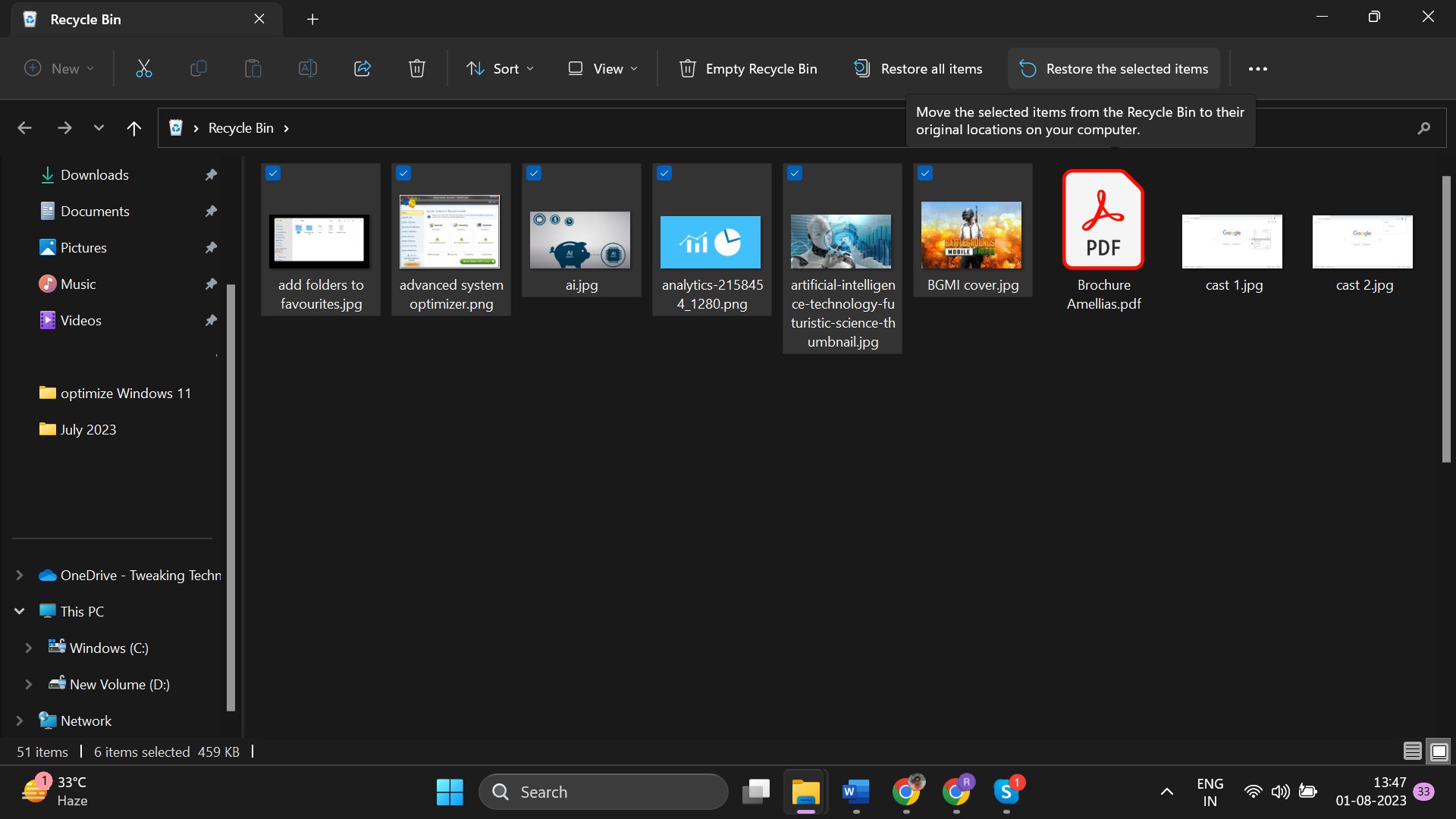Switch to Details view icon in status bar

[x=1412, y=752]
